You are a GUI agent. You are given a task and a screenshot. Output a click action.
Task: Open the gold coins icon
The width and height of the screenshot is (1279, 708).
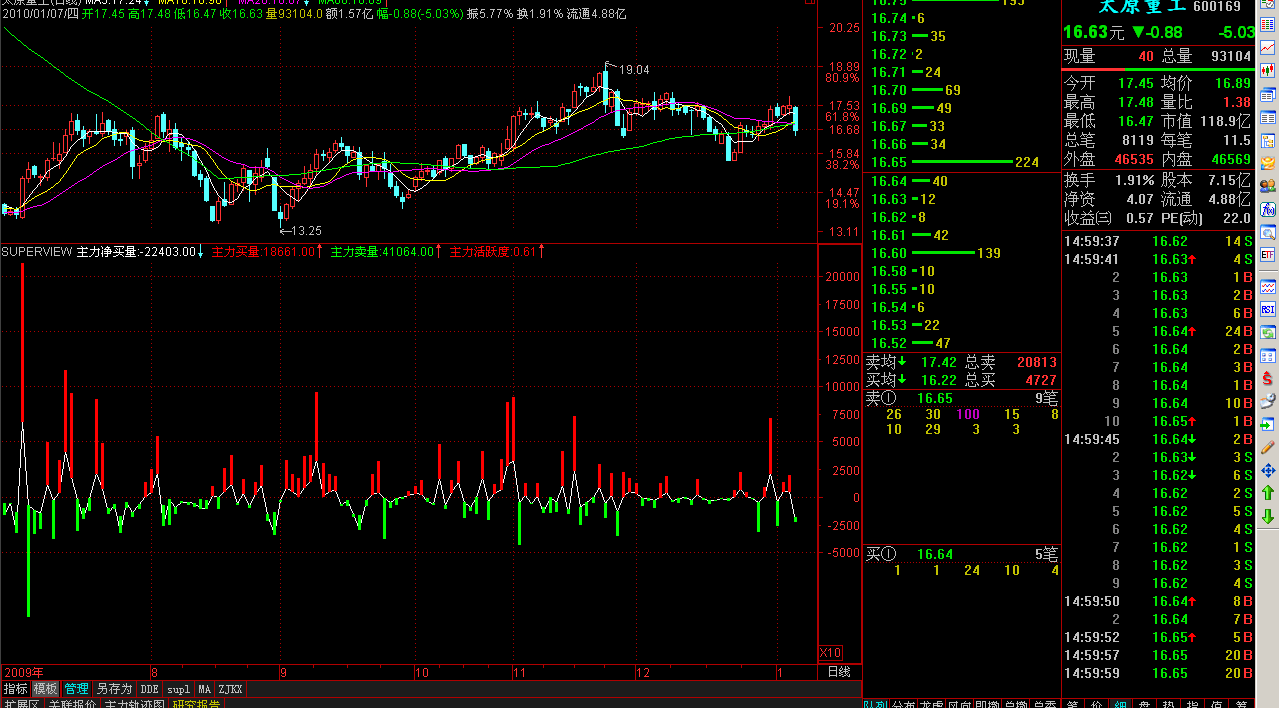tap(1268, 163)
